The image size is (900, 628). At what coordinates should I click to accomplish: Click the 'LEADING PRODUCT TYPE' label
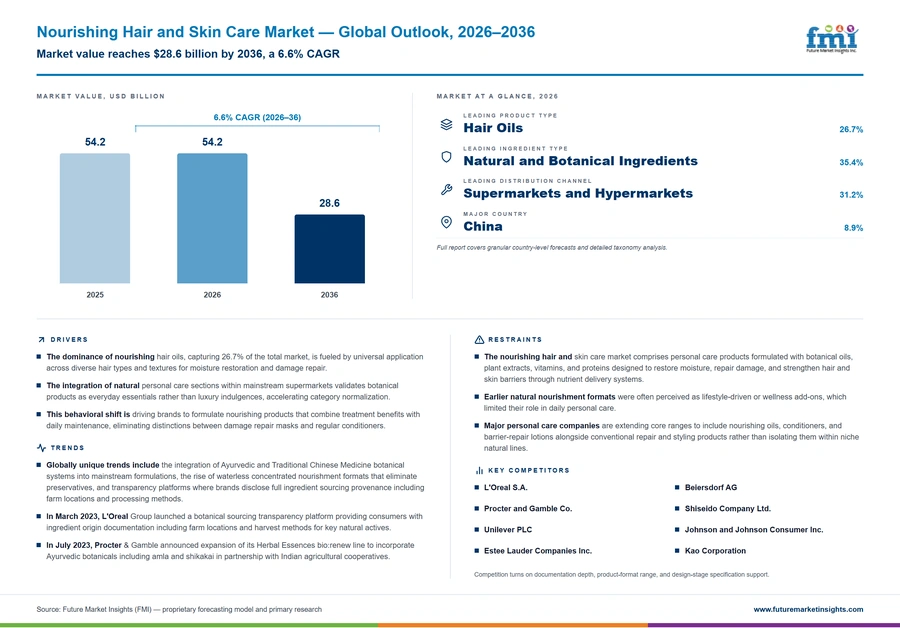click(x=510, y=115)
